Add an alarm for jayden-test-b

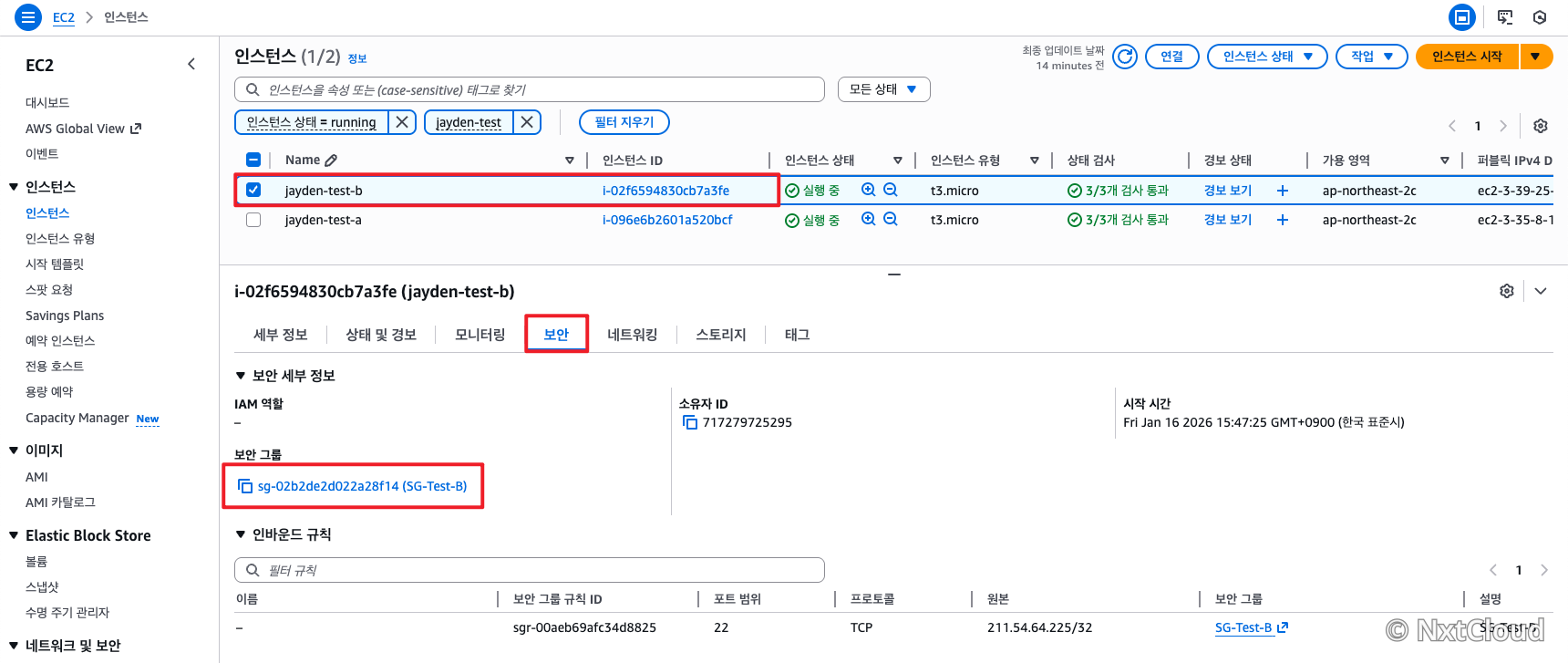tap(1283, 191)
